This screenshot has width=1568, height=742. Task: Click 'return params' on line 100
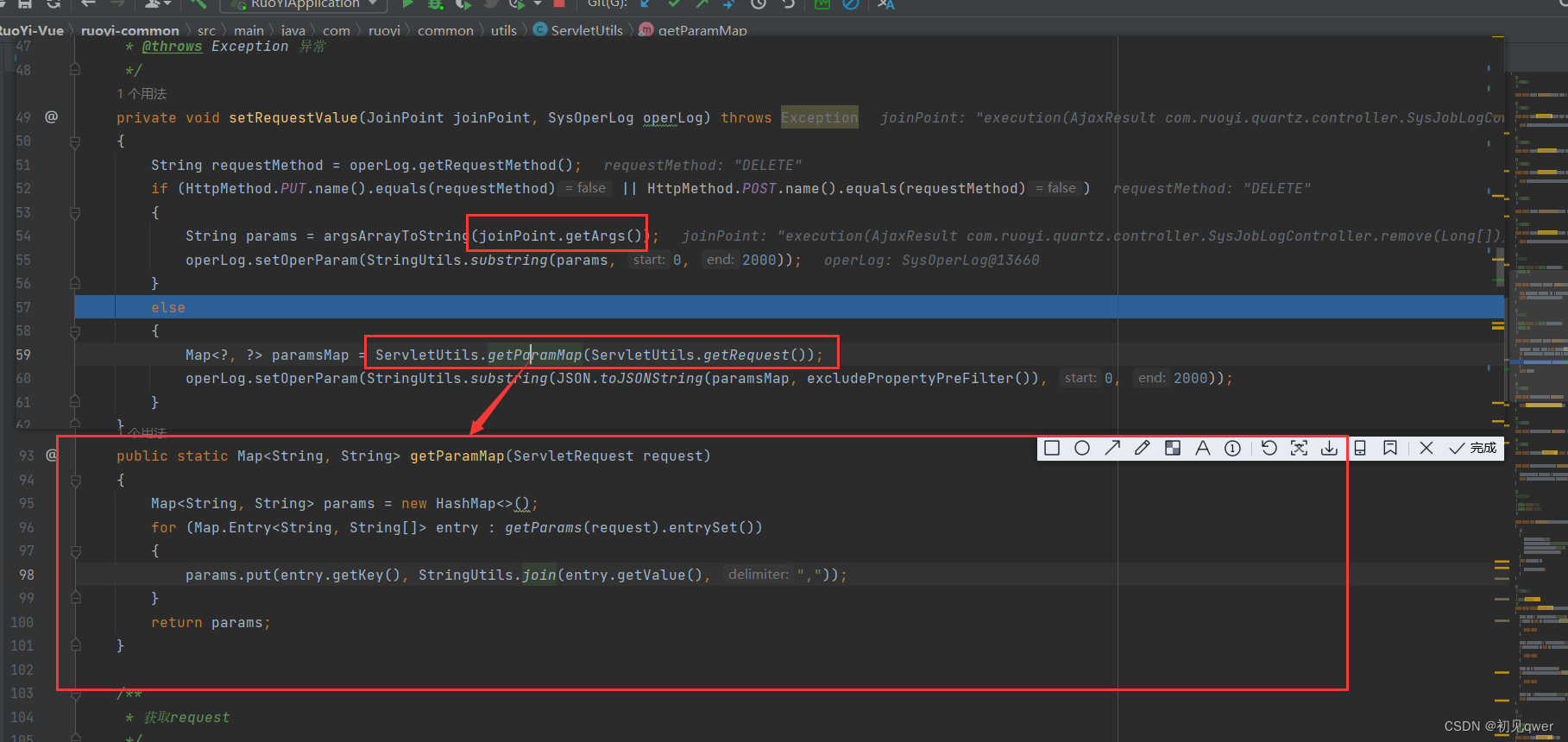tap(211, 622)
